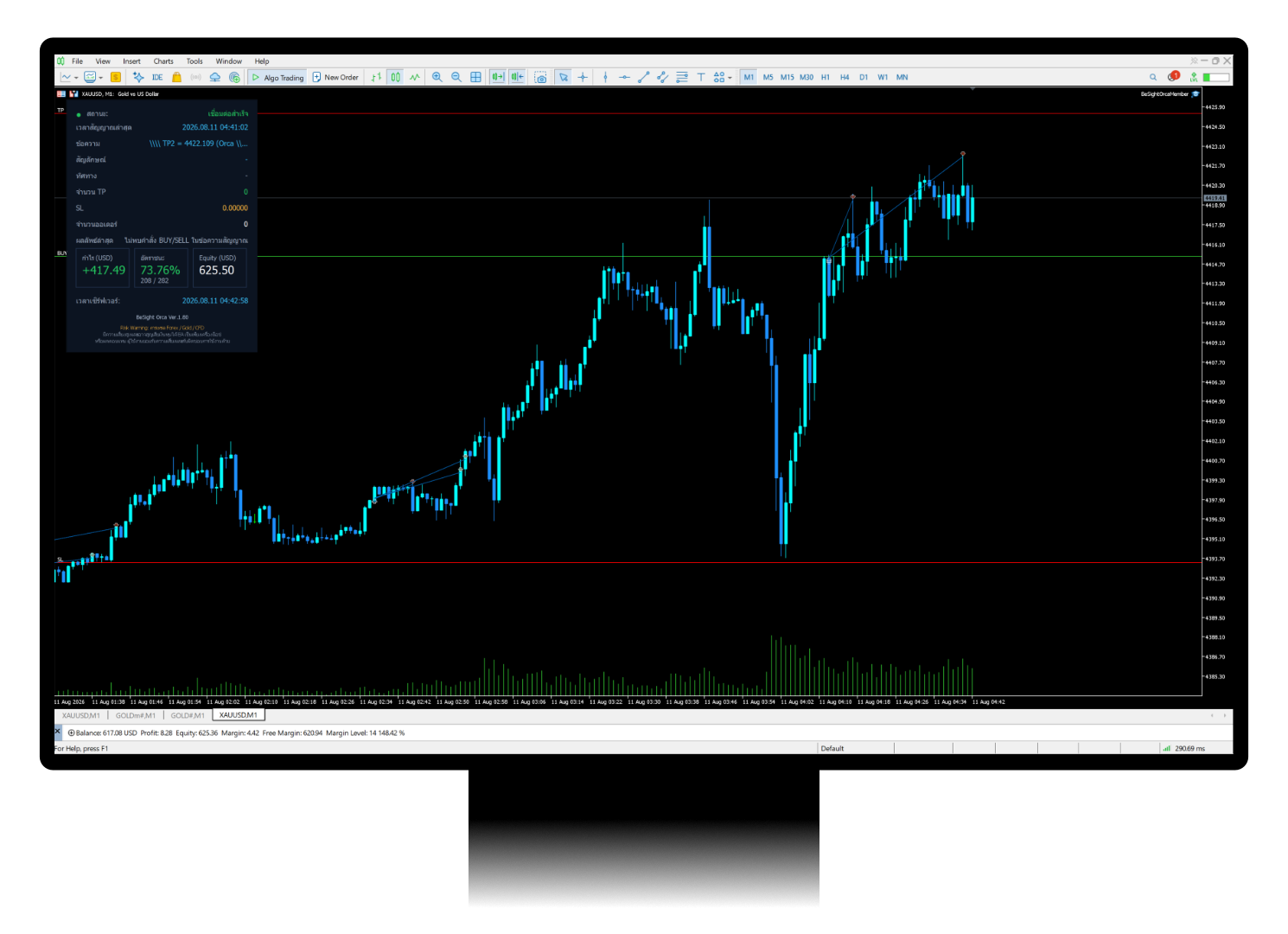This screenshot has width=1288, height=934.
Task: Close the toolbox panel with X
Action: point(58,732)
